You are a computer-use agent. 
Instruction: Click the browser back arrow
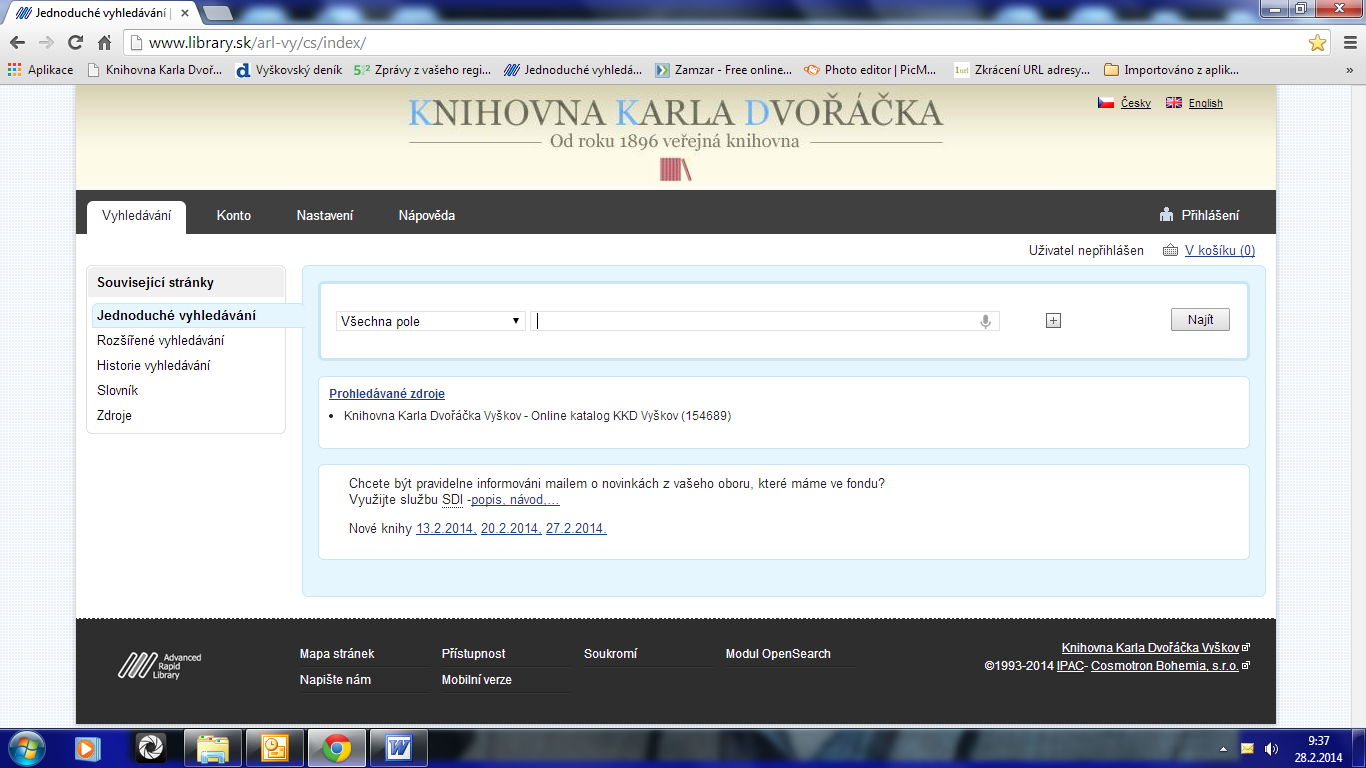click(x=17, y=42)
